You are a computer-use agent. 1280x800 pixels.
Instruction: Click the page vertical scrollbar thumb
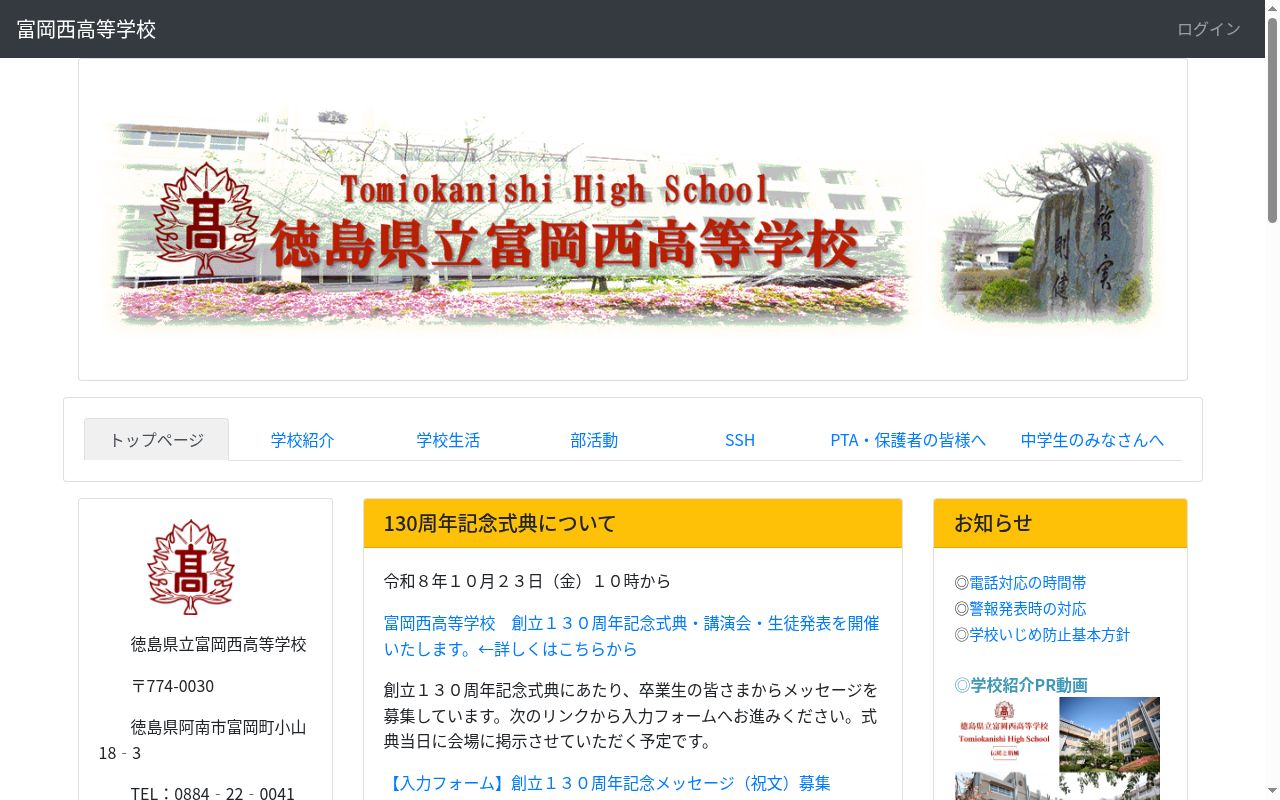[x=1272, y=120]
